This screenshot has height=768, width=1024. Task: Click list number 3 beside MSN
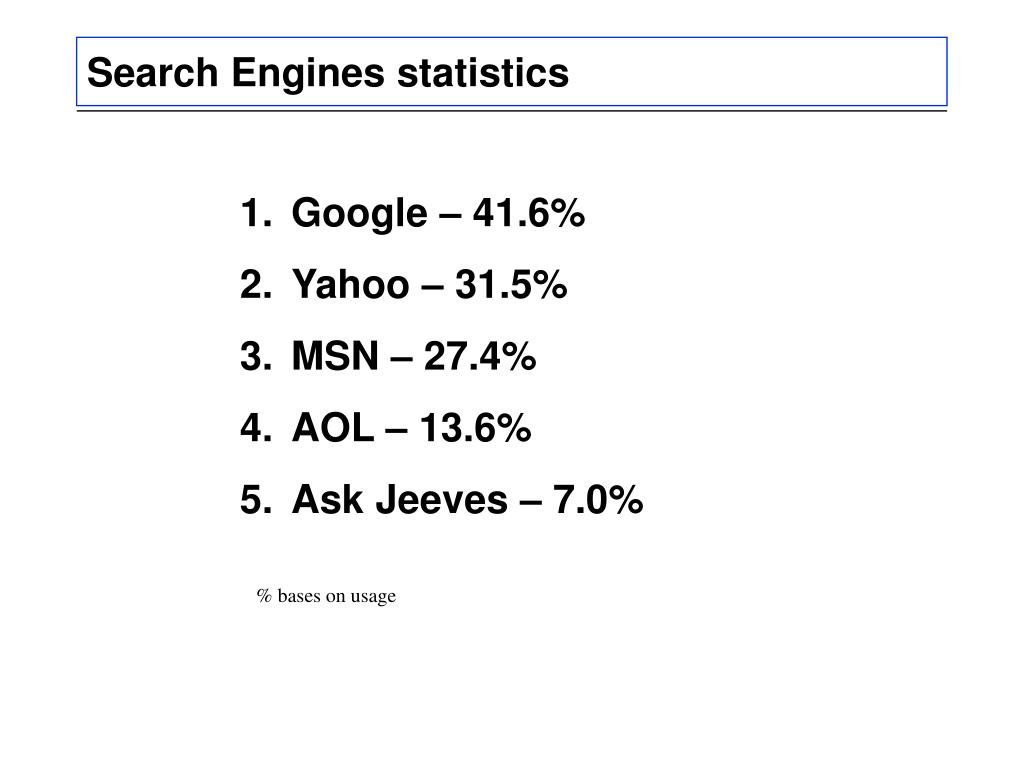[x=255, y=357]
